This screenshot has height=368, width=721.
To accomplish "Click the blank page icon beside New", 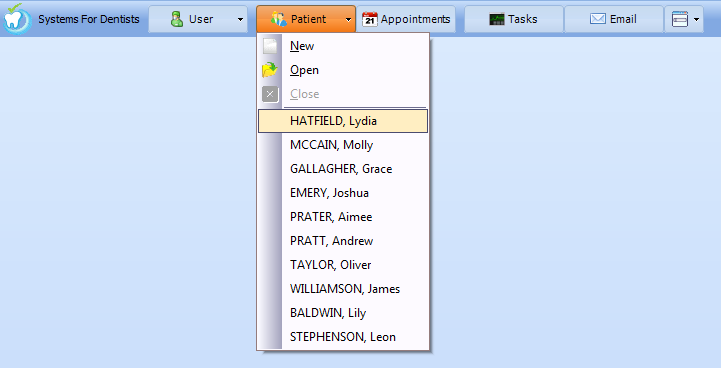I will [x=270, y=46].
